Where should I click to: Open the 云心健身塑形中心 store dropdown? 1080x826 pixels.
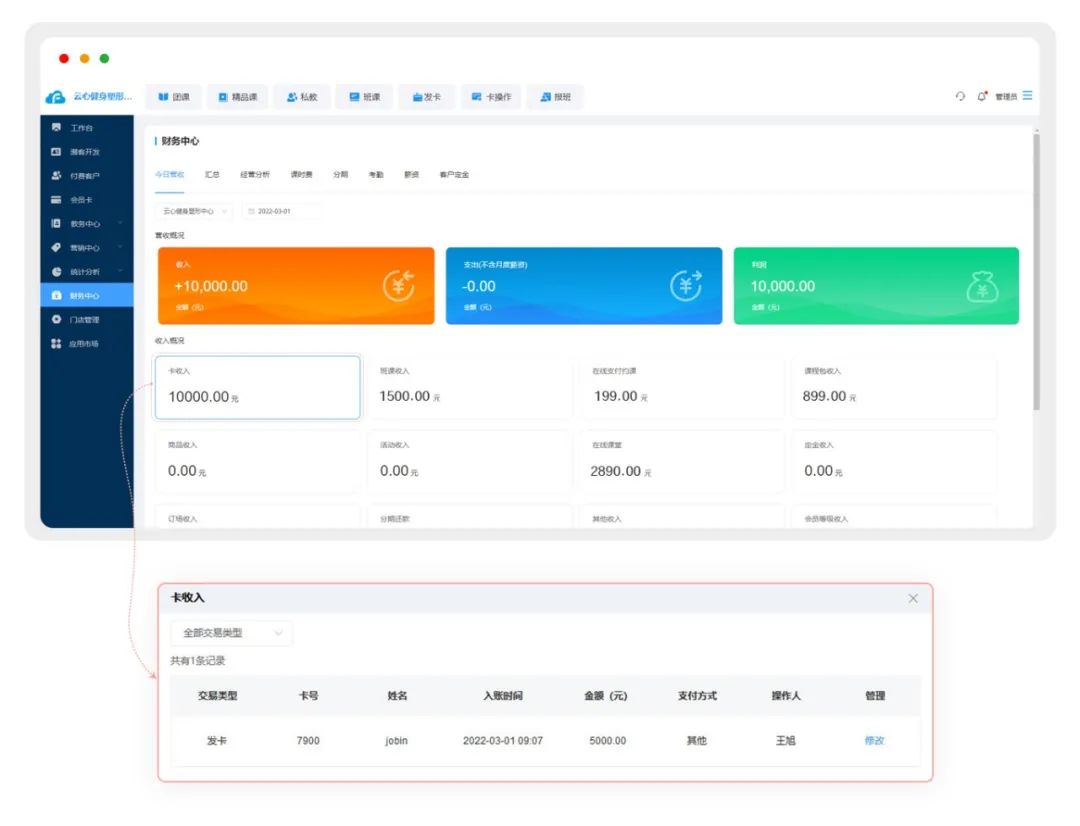[194, 211]
